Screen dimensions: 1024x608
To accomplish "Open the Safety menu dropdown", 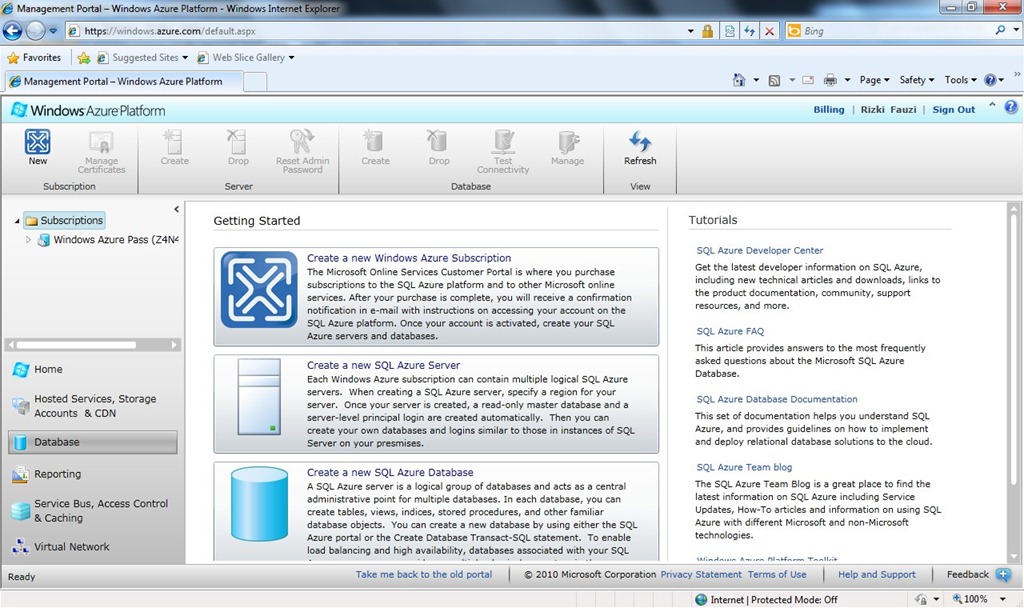I will pyautogui.click(x=917, y=80).
